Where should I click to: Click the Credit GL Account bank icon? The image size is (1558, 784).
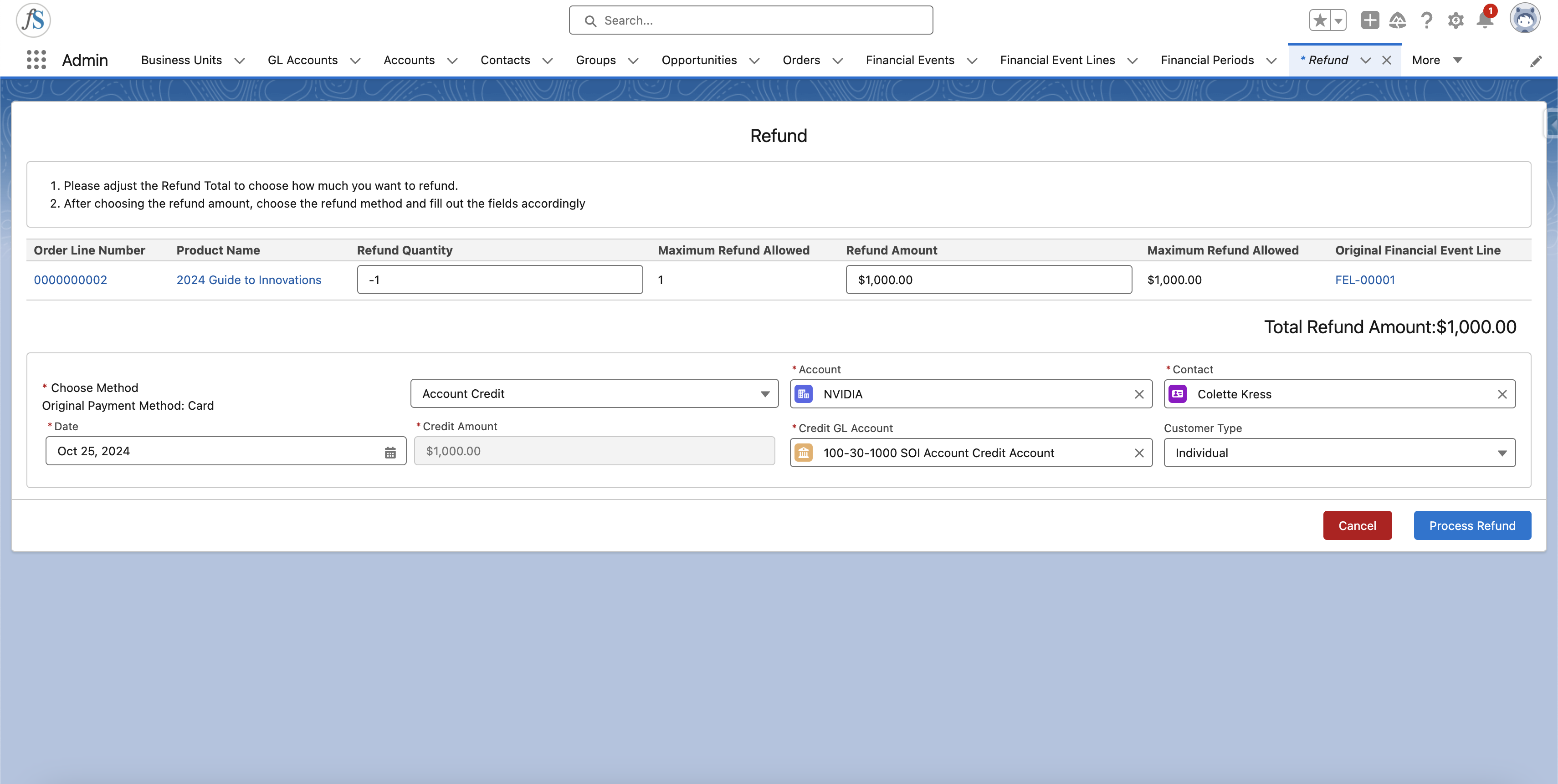pos(803,453)
